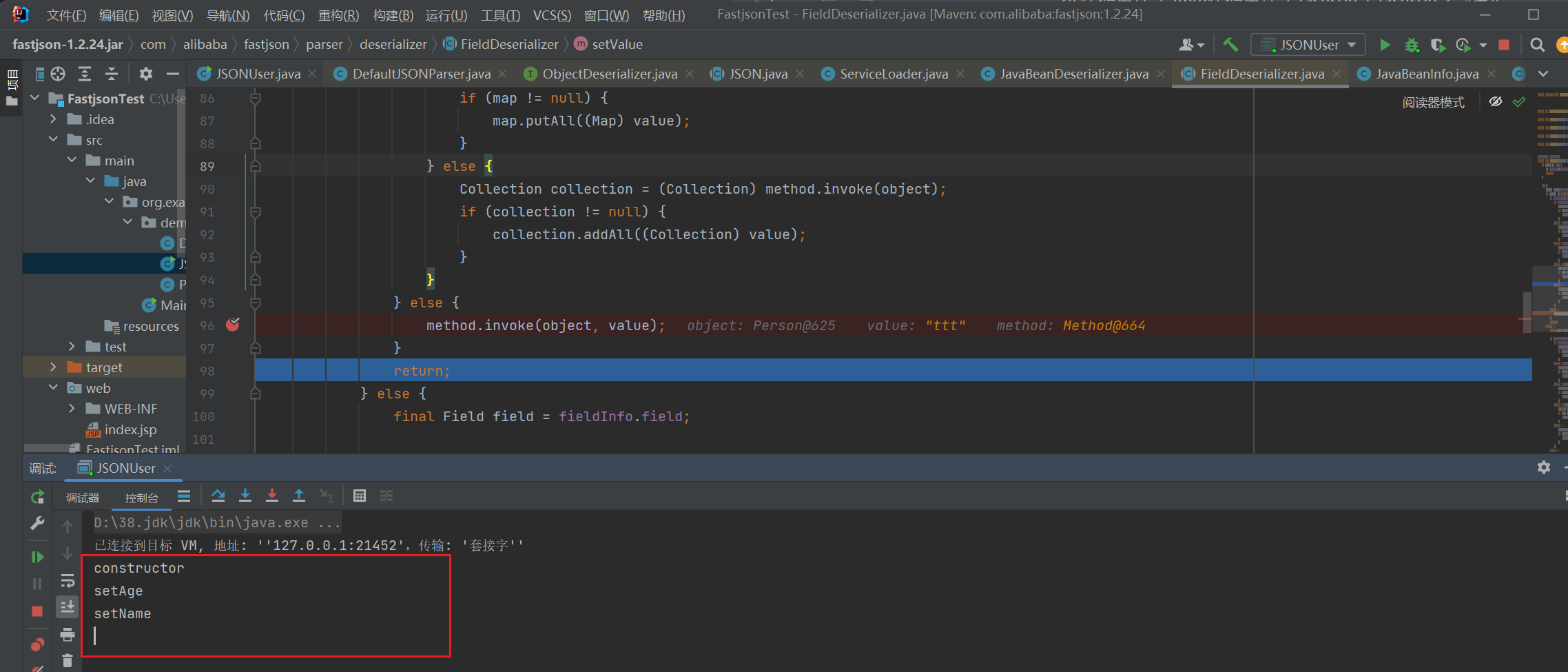This screenshot has width=1568, height=672.
Task: Stop the debug session from the debug sidebar
Action: [37, 611]
